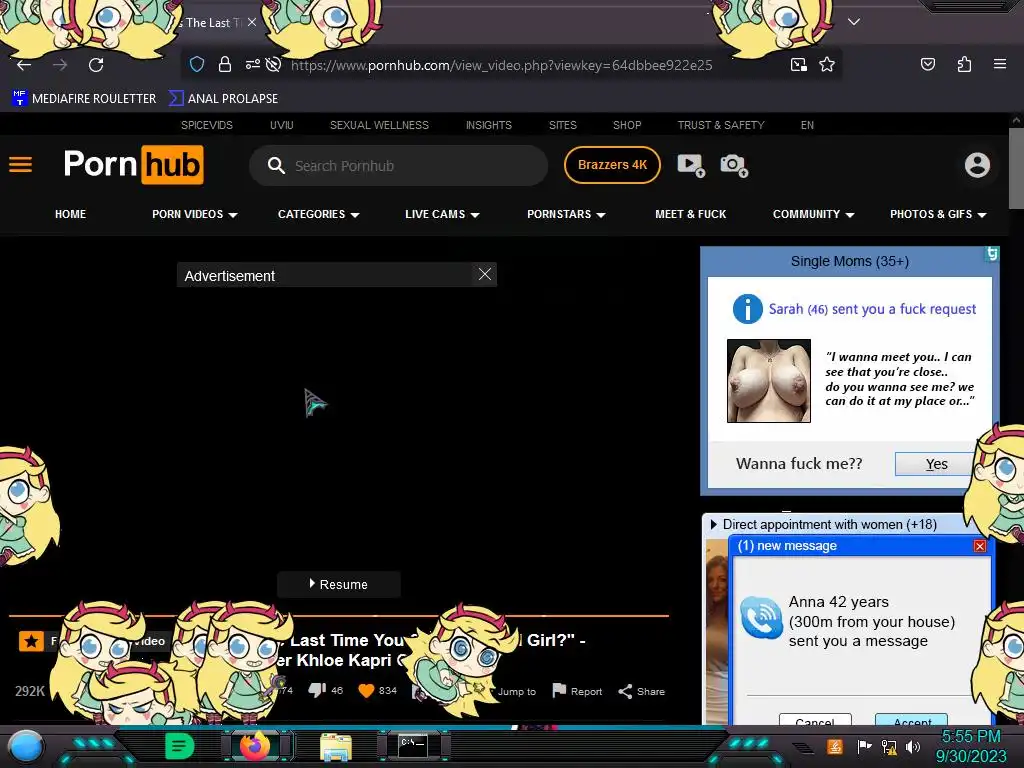Close the current browser tab
Screen dimensions: 1024x768
point(252,22)
